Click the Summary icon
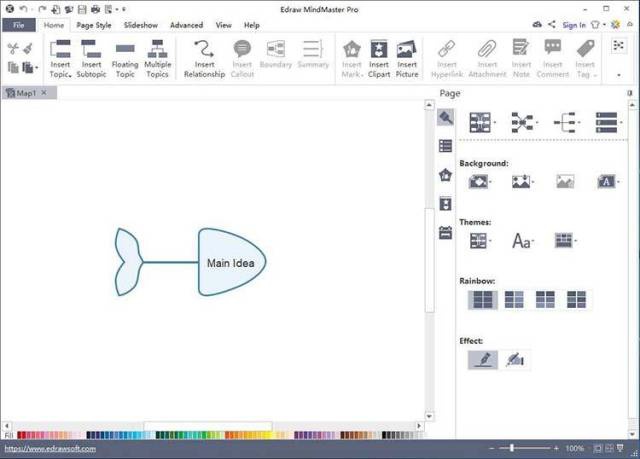Image resolution: width=640 pixels, height=459 pixels. (x=313, y=49)
